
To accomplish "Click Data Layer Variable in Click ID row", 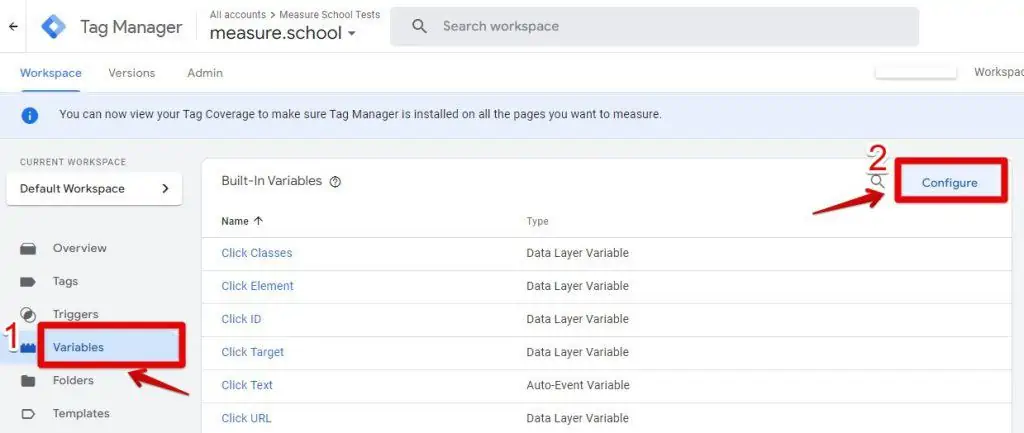I will point(577,319).
